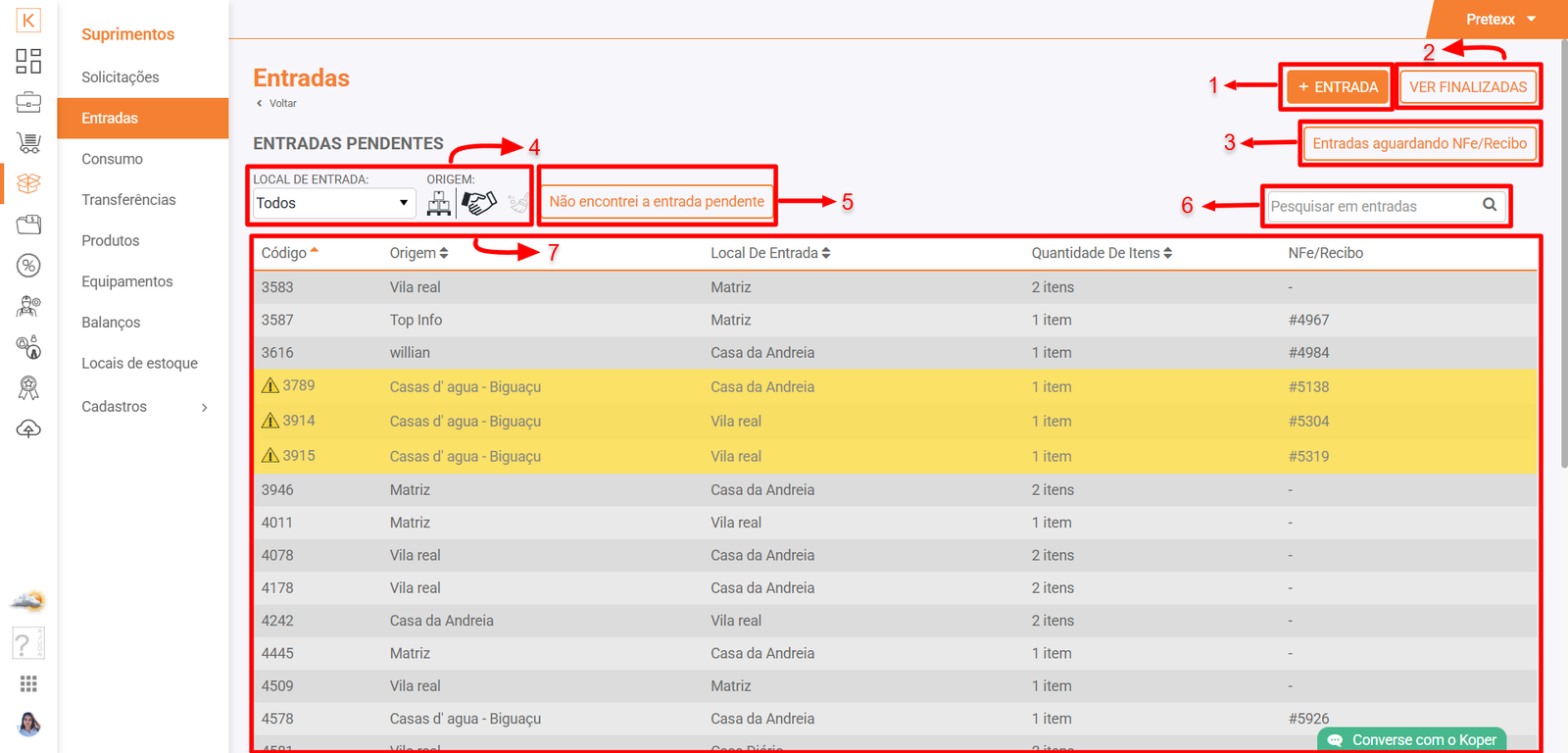Expand the Cadastros submenu
Screen dimensions: 1568x753
144,407
